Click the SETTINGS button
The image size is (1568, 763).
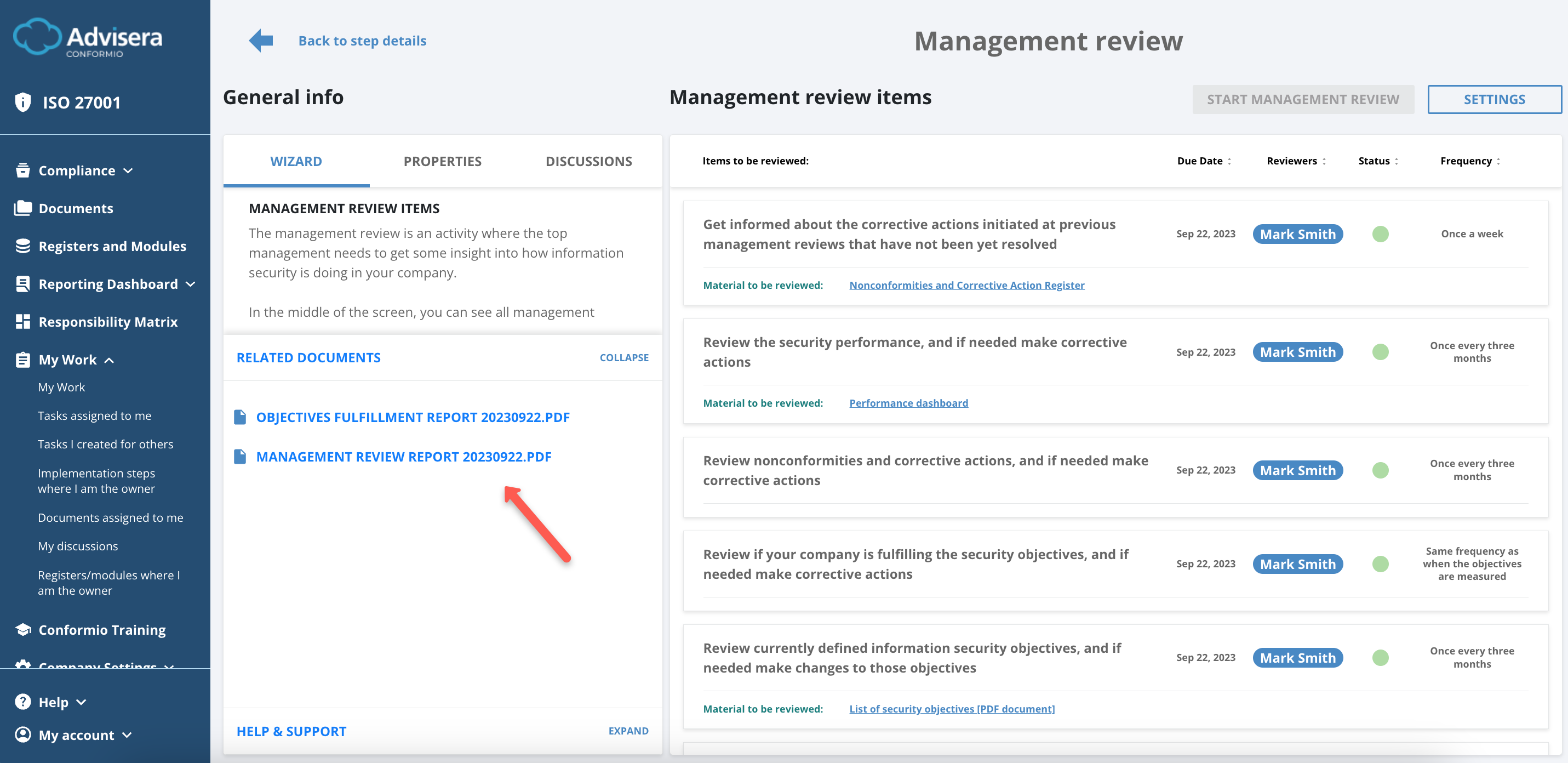[1495, 99]
